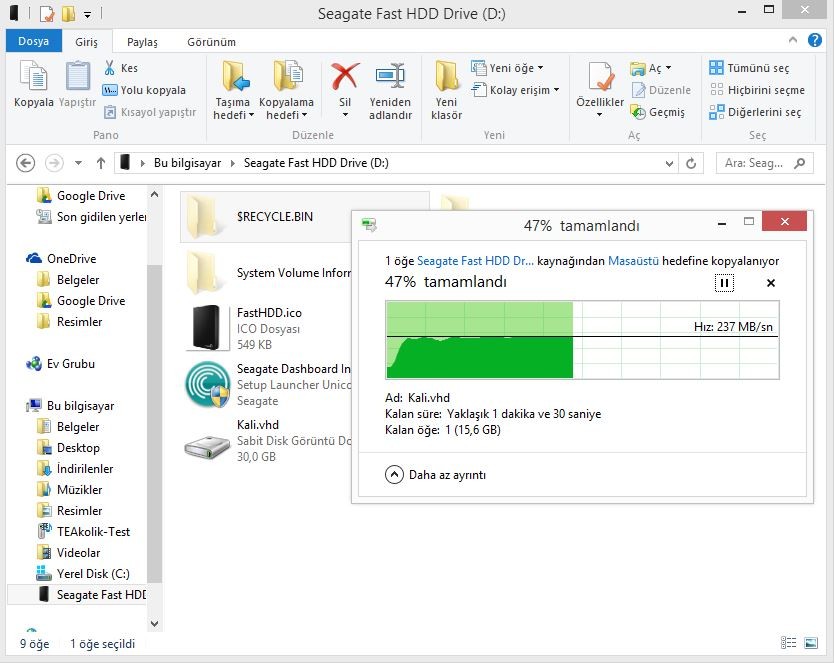Select FastHDD.ico file

pos(269,328)
